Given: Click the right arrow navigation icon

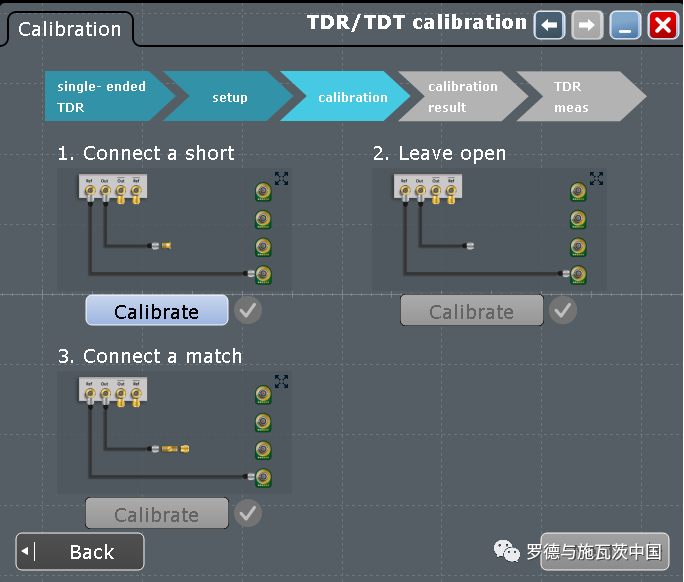Looking at the screenshot, I should coord(587,25).
